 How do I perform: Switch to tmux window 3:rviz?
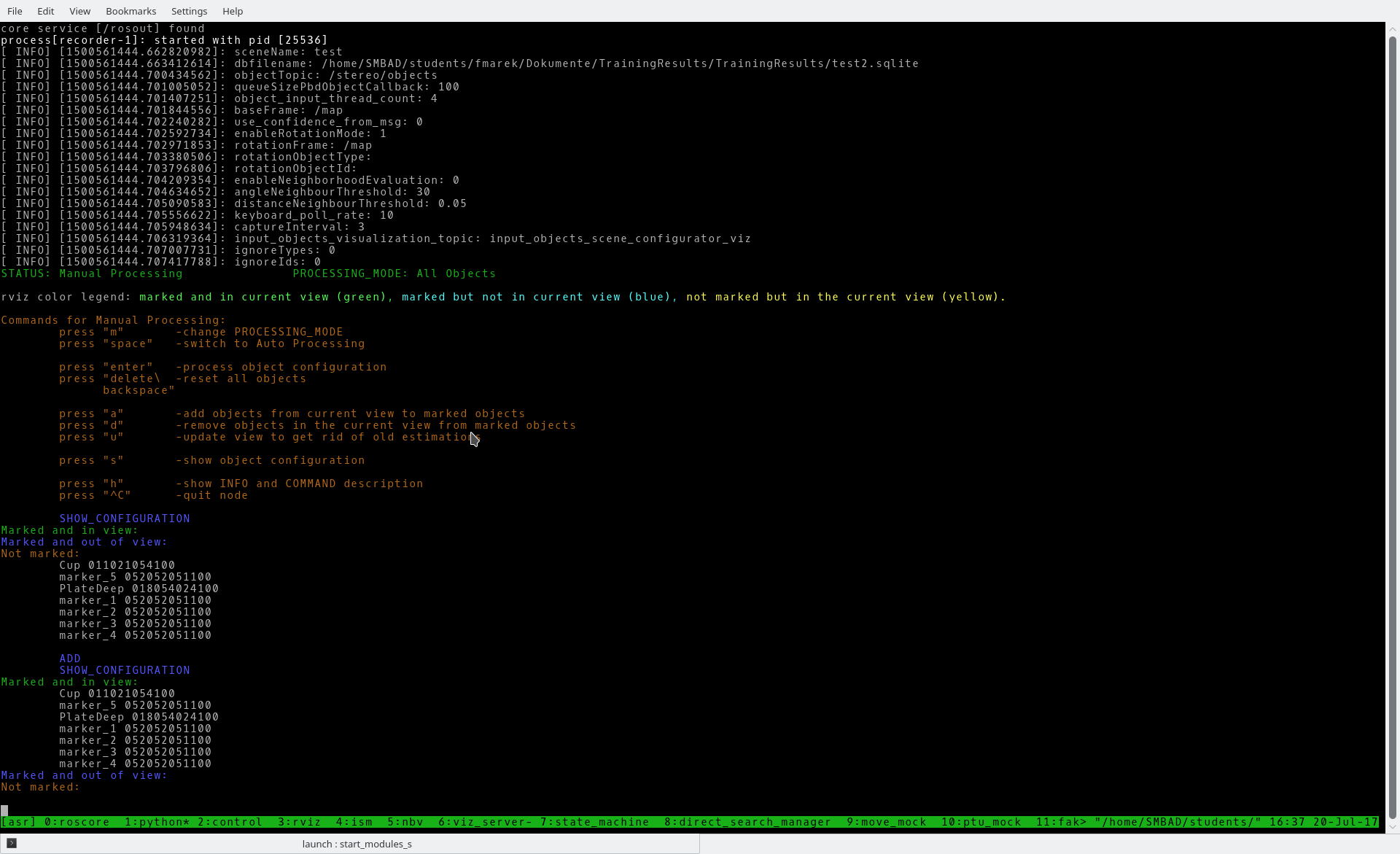click(299, 822)
